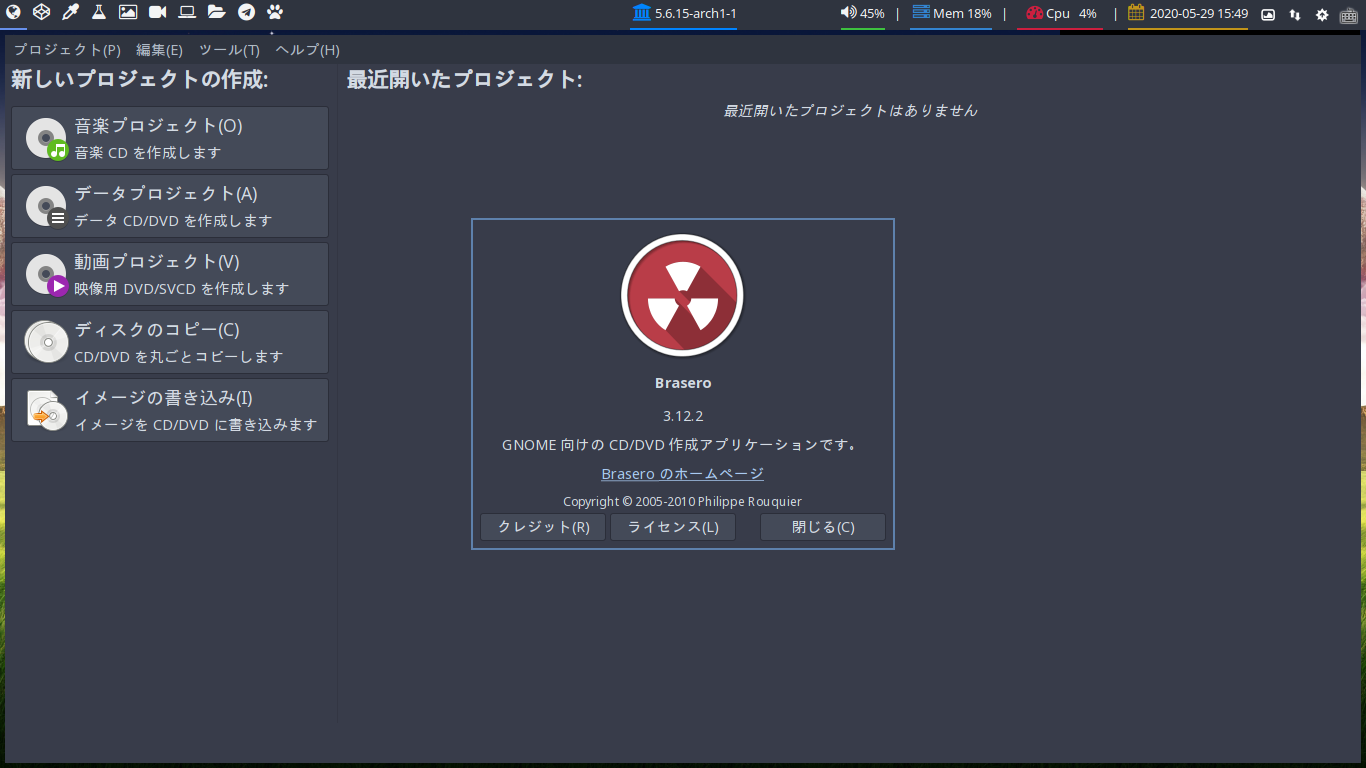Click the open folder icon in the top panel
This screenshot has width=1366, height=768.
click(x=216, y=13)
